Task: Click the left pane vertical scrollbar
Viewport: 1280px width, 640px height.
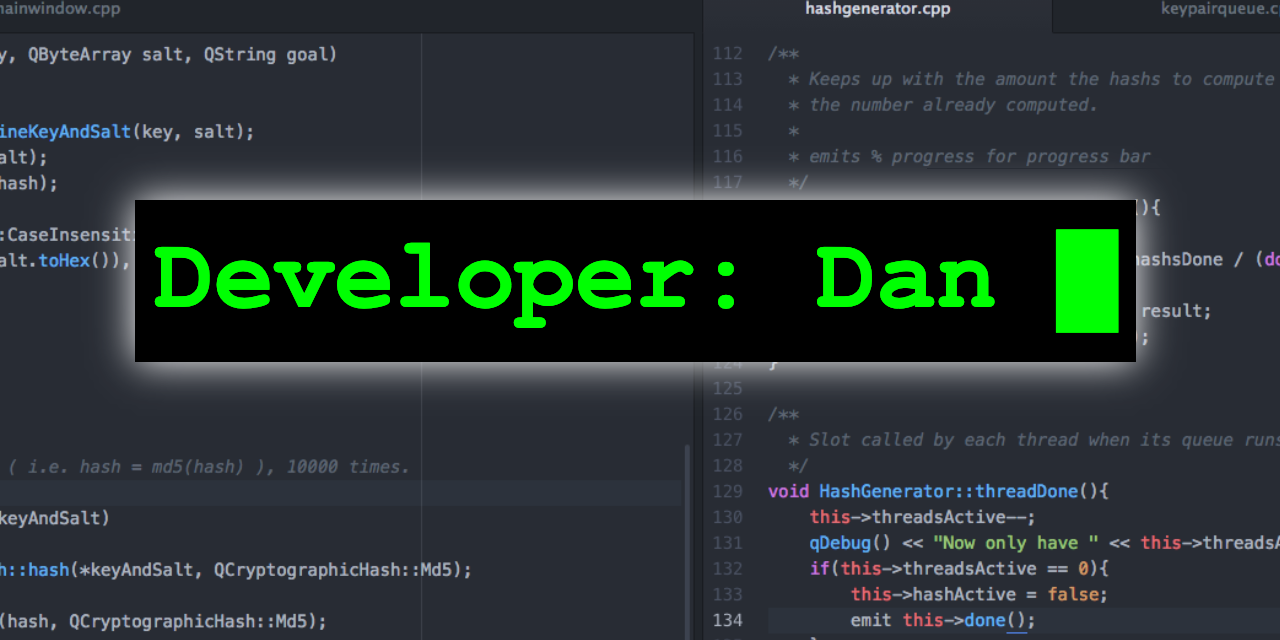Action: tap(686, 540)
